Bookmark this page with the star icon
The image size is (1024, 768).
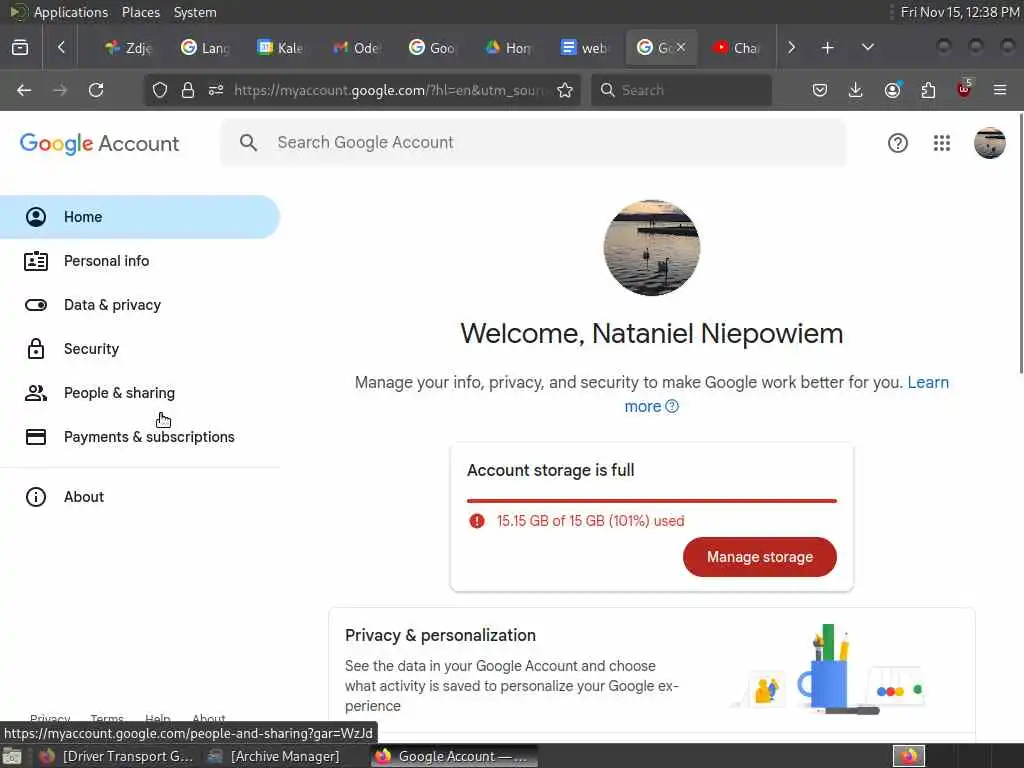click(565, 90)
